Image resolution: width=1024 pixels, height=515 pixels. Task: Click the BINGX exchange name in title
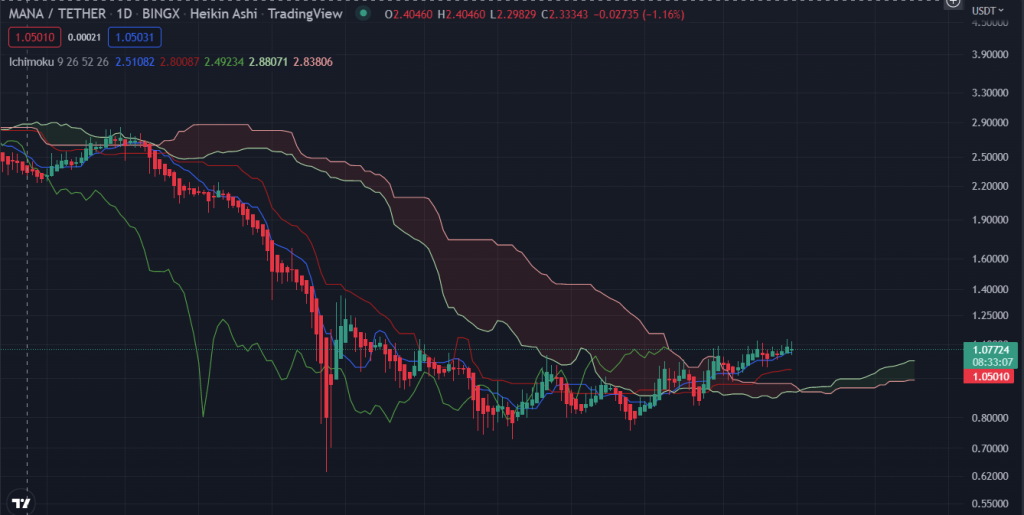coord(161,13)
